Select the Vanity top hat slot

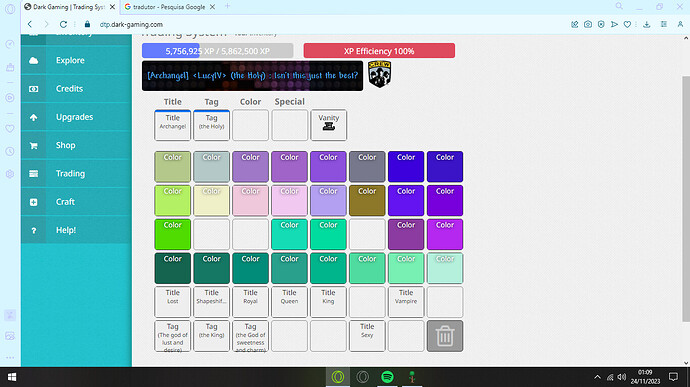coord(329,125)
